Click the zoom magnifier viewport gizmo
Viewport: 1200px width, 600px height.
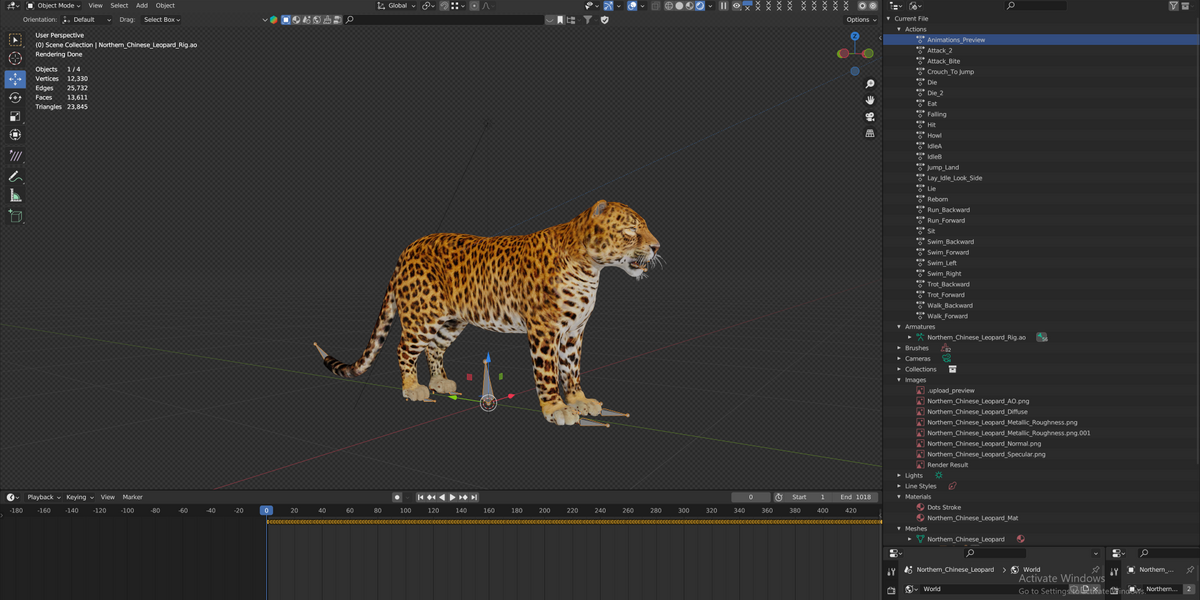click(870, 85)
